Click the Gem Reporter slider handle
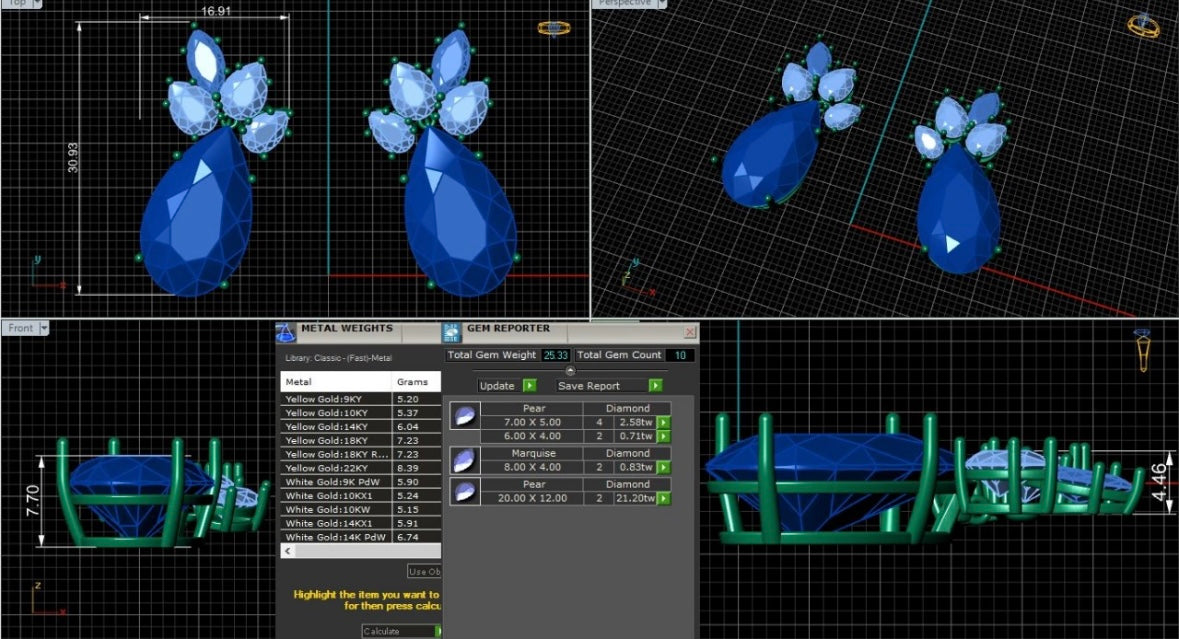The height and width of the screenshot is (639, 1179). coord(570,371)
